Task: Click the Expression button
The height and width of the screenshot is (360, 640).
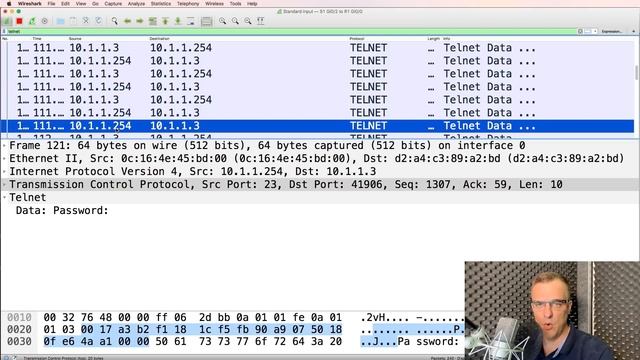Action: click(x=612, y=31)
